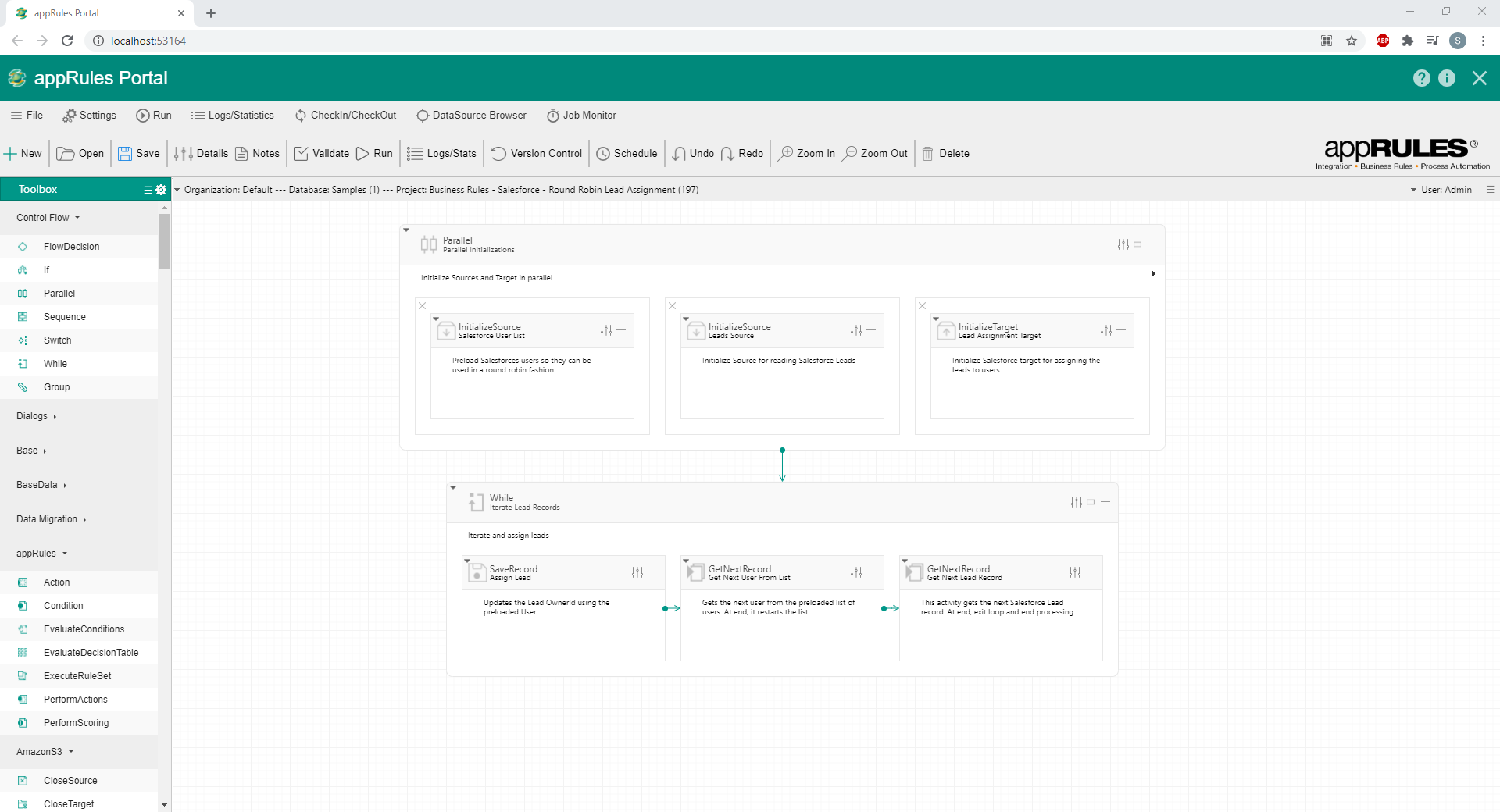
Task: Select the ExecuteRuleSet toolbox item
Action: [77, 675]
